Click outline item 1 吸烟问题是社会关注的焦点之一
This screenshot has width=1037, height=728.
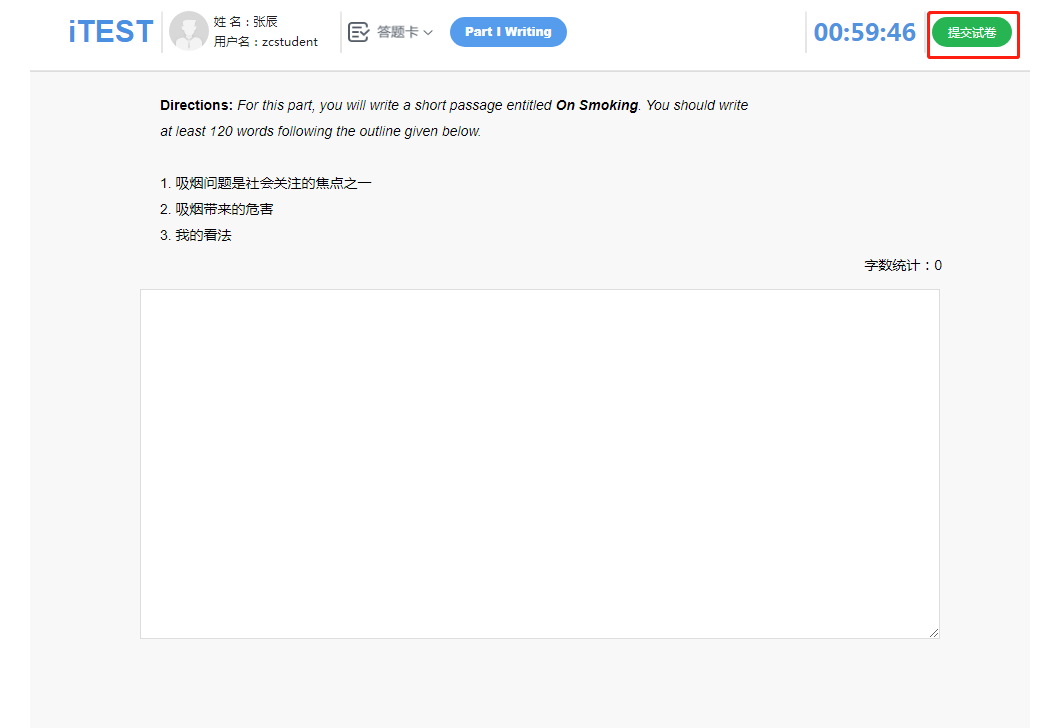point(266,183)
